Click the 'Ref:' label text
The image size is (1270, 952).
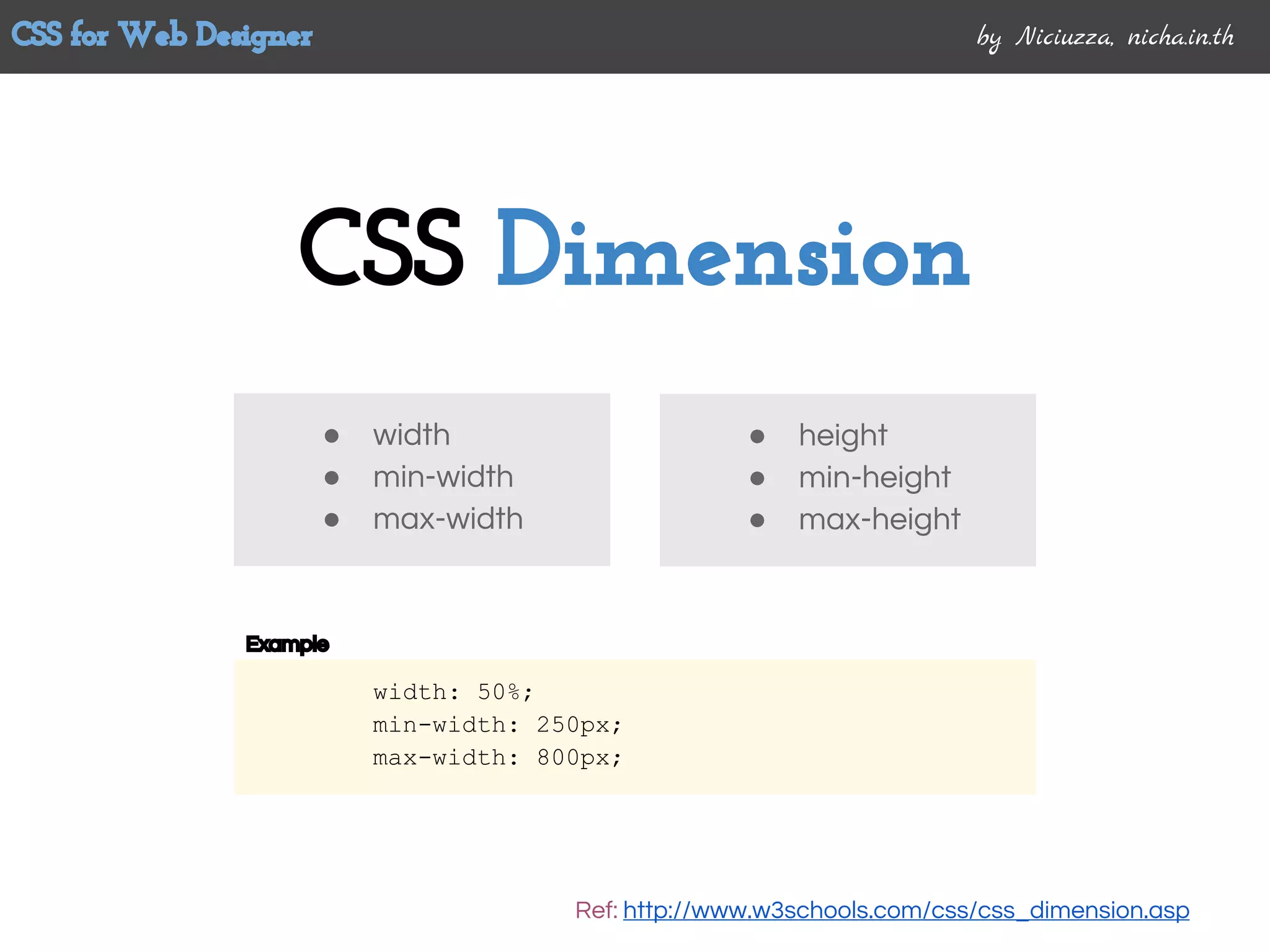pyautogui.click(x=596, y=910)
